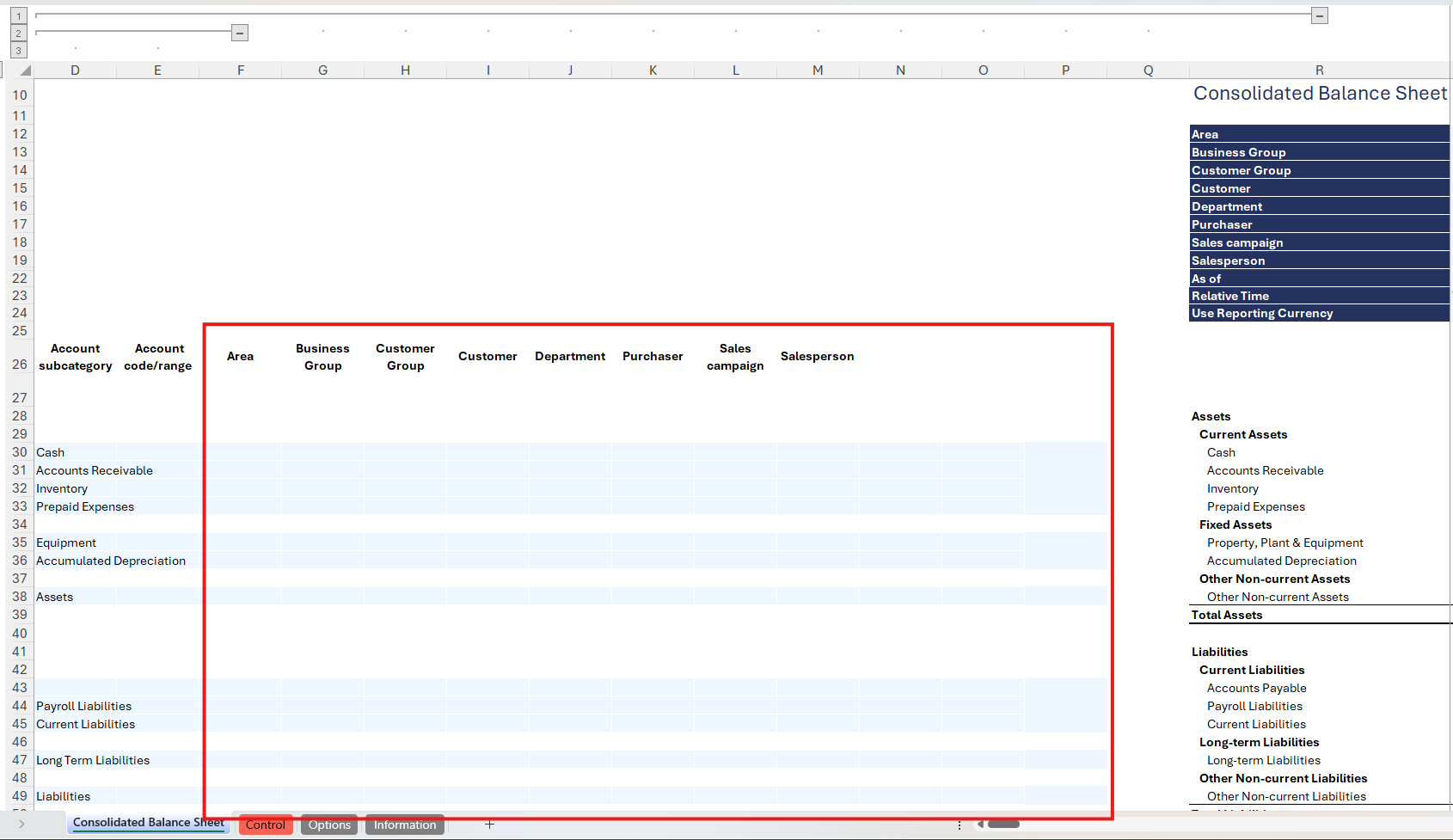Collapse the level 1 column group

(1319, 15)
